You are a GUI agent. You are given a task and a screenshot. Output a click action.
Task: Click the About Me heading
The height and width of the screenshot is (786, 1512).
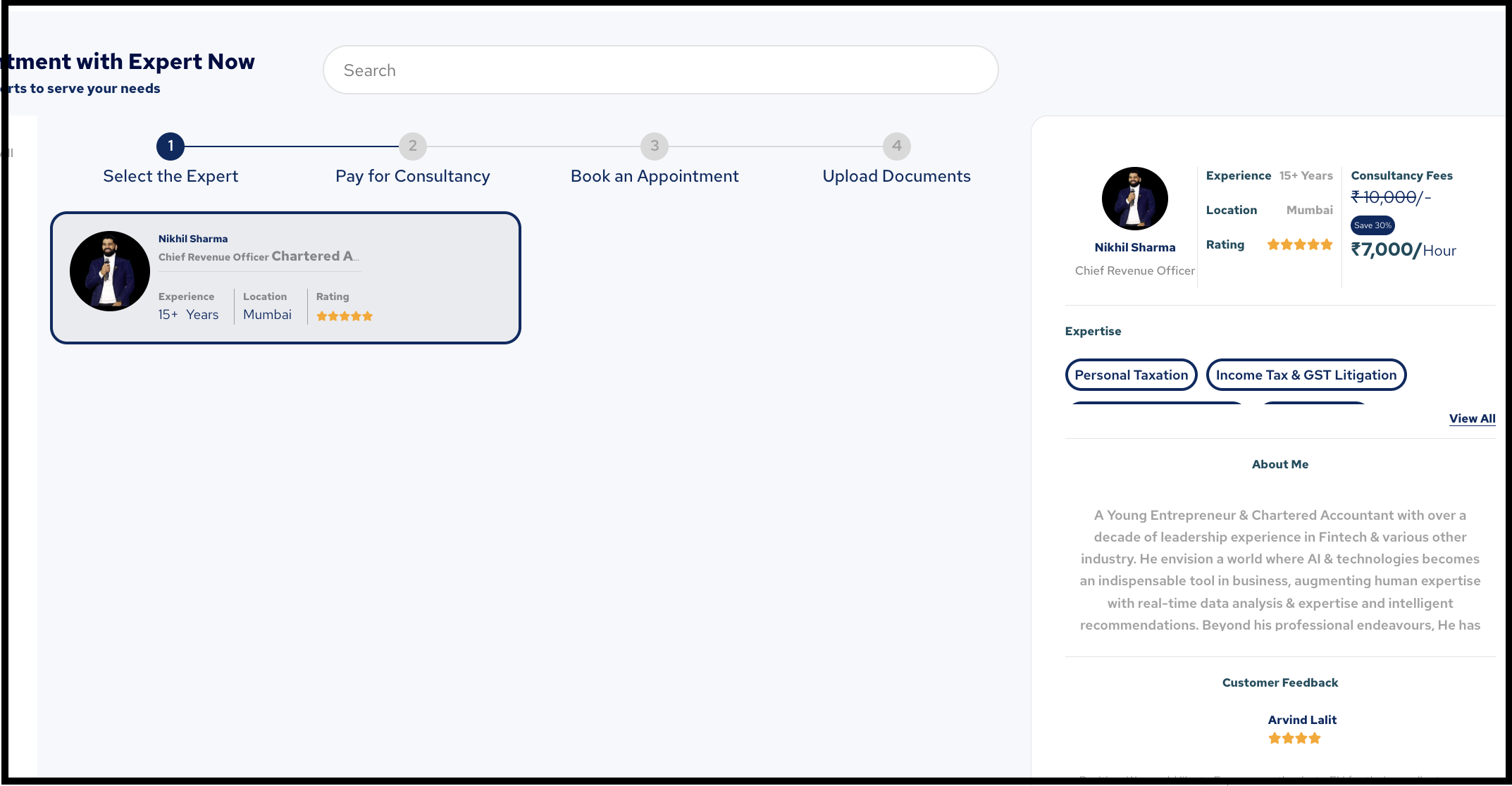1280,464
